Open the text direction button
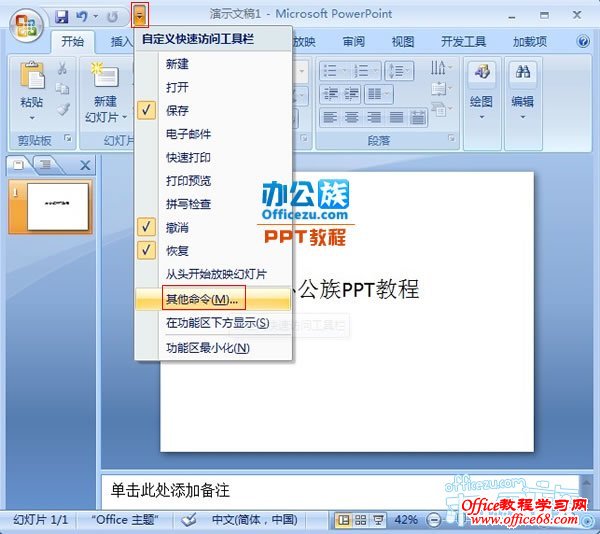Screen dimensions: 600x534 441,68
